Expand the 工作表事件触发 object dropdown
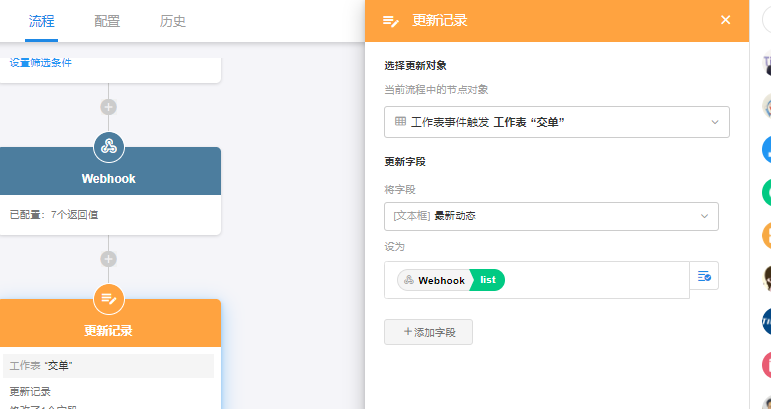 715,122
